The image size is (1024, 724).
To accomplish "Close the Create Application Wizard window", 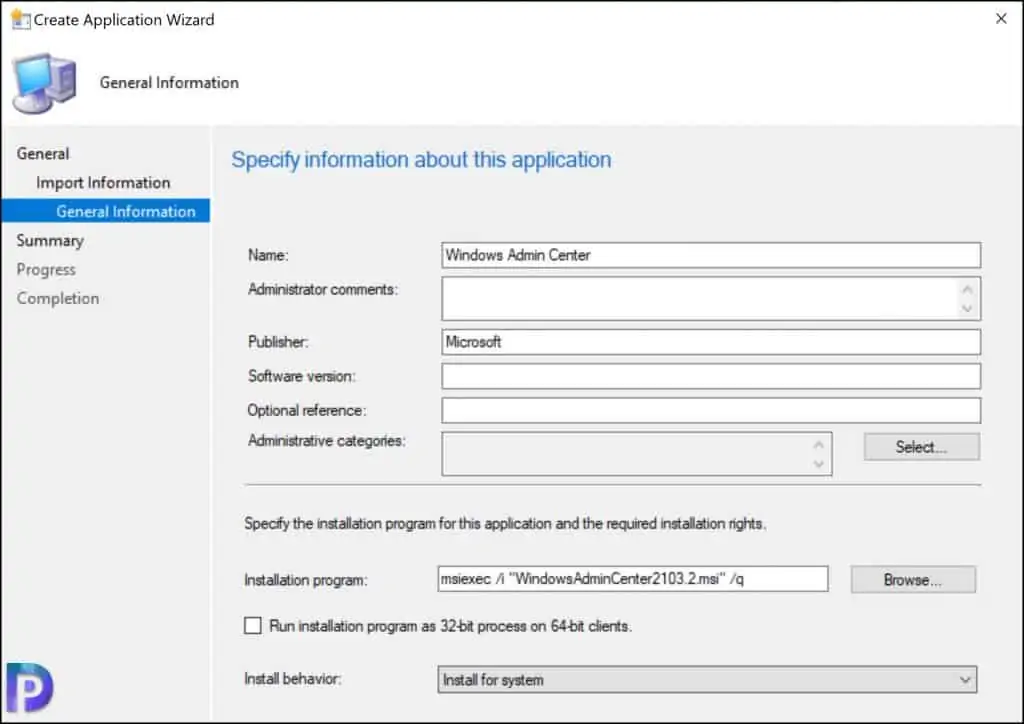I will pyautogui.click(x=1000, y=19).
